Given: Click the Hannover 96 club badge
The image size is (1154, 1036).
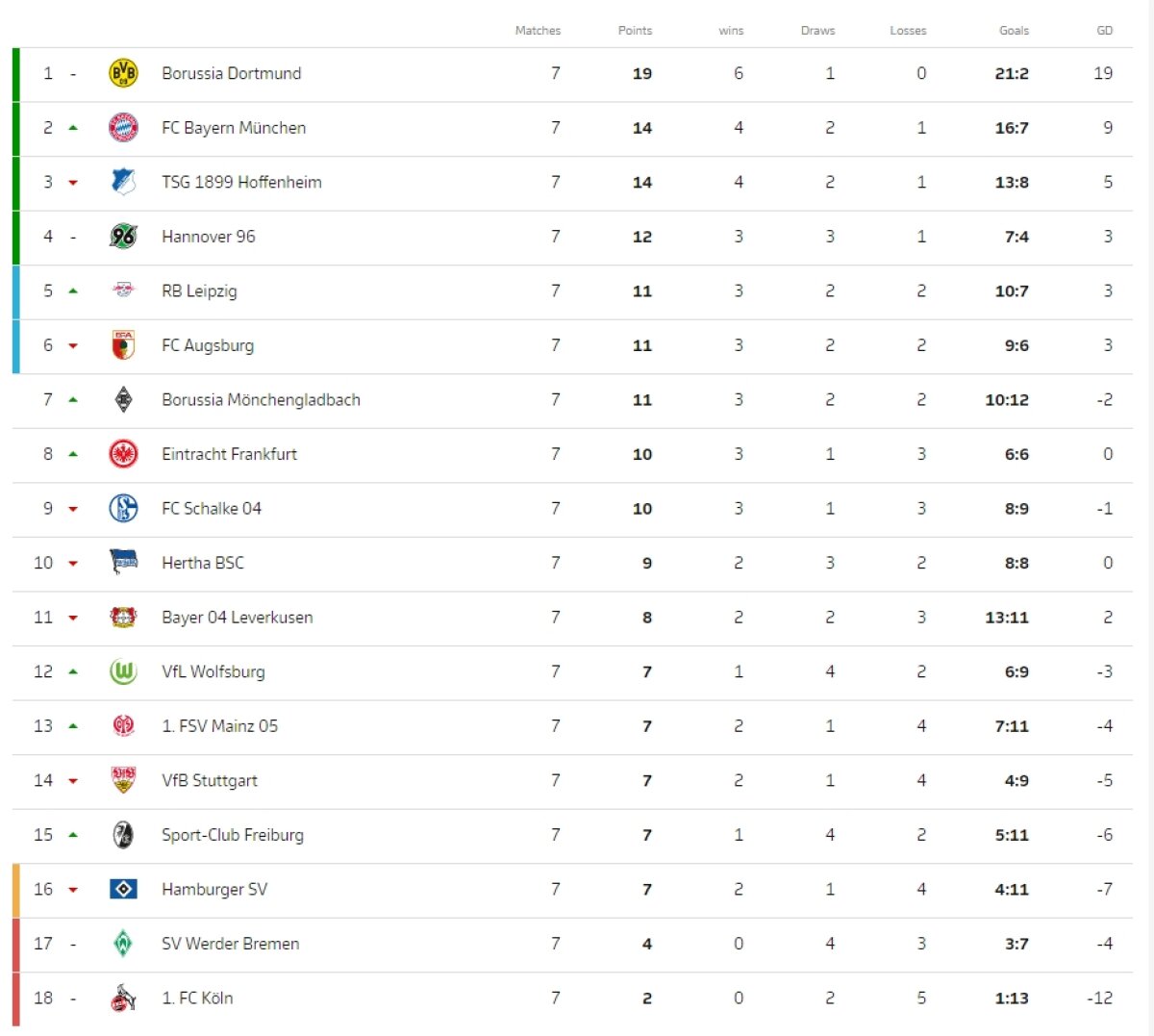Looking at the screenshot, I should pos(123,237).
